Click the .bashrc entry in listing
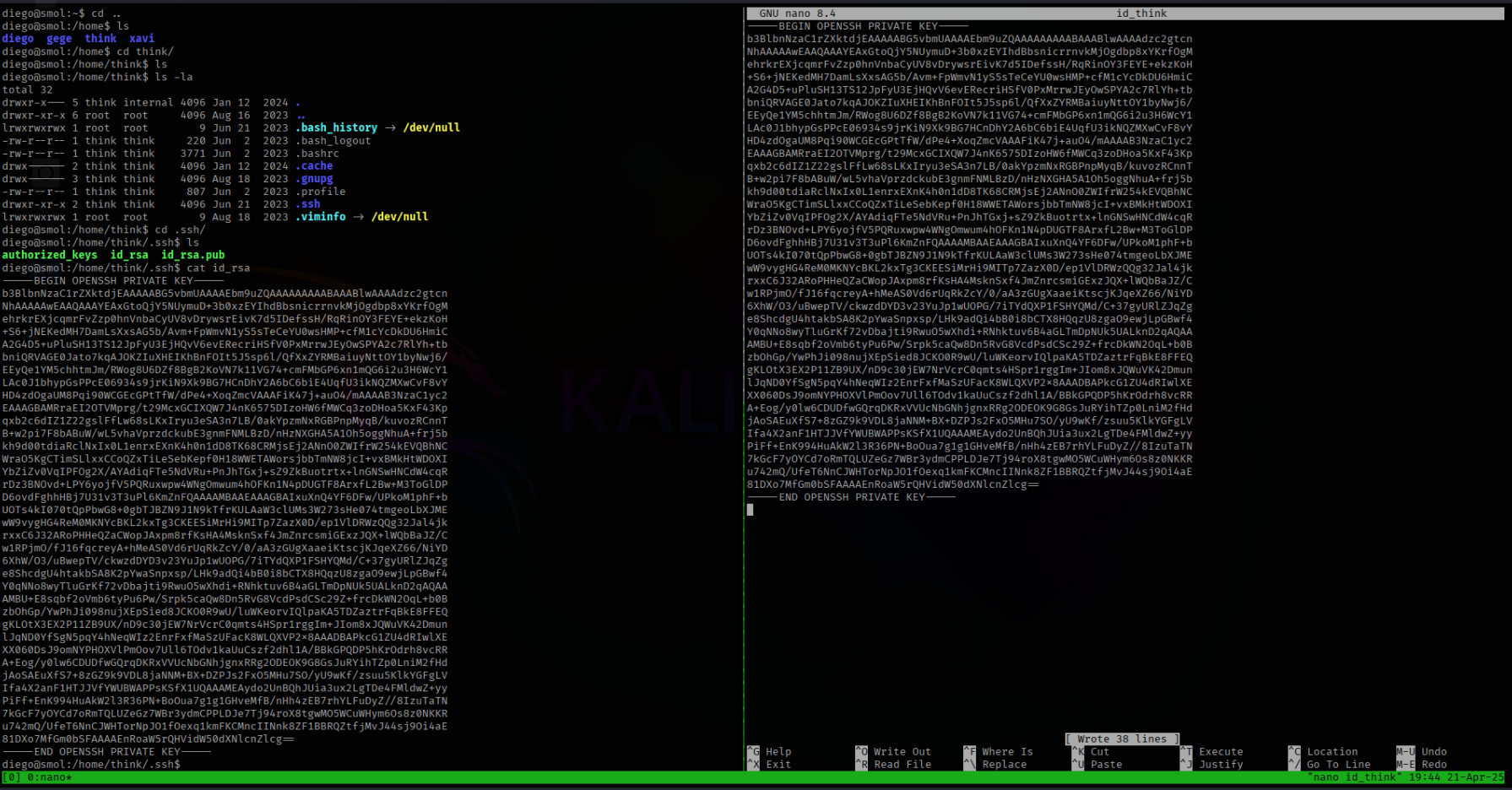 (x=317, y=154)
